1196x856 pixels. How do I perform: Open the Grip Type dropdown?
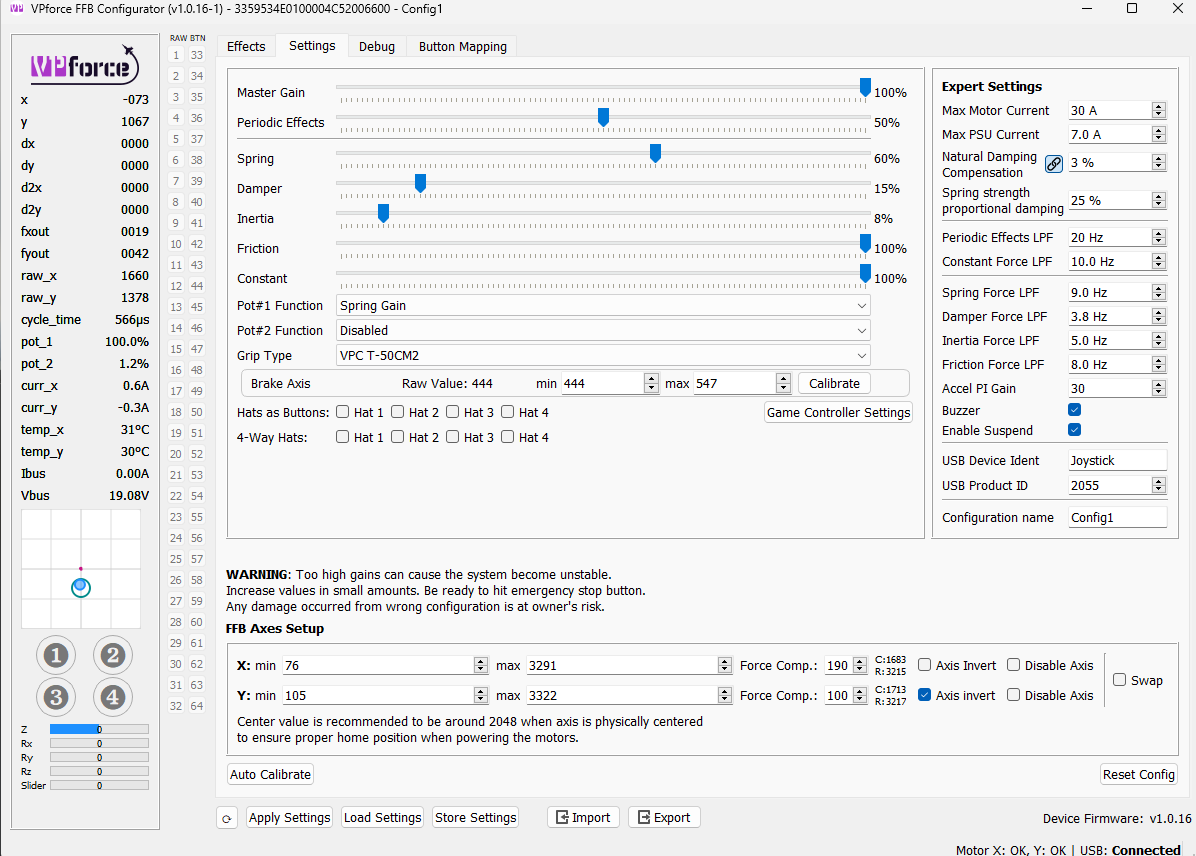(x=603, y=356)
